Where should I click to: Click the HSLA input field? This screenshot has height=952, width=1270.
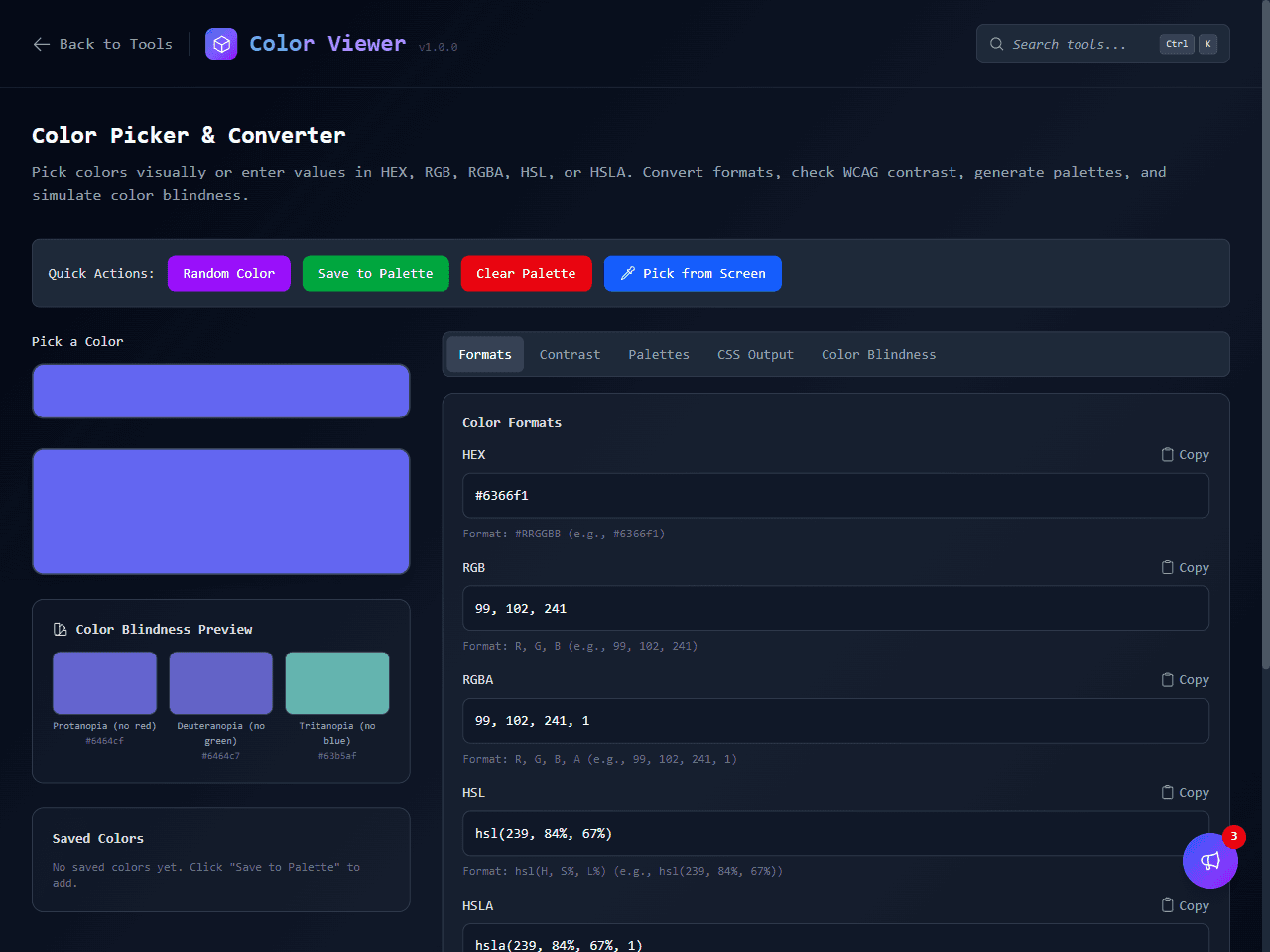(x=835, y=940)
